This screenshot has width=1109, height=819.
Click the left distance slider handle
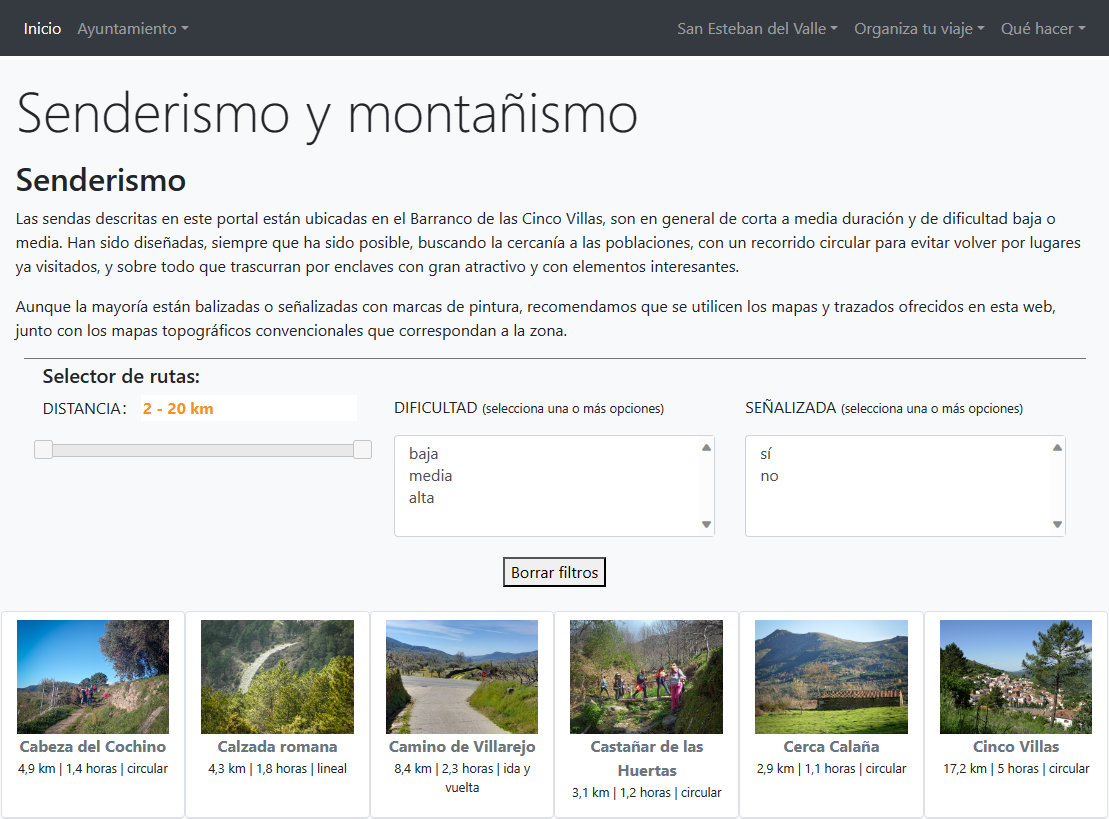[x=43, y=450]
